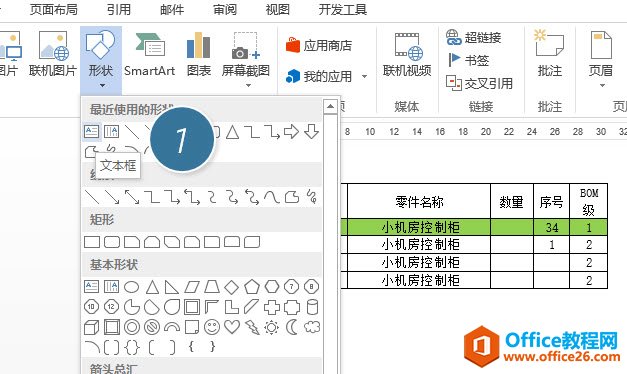Select the smiley face shape
Image resolution: width=627 pixels, height=374 pixels.
pyautogui.click(x=212, y=327)
